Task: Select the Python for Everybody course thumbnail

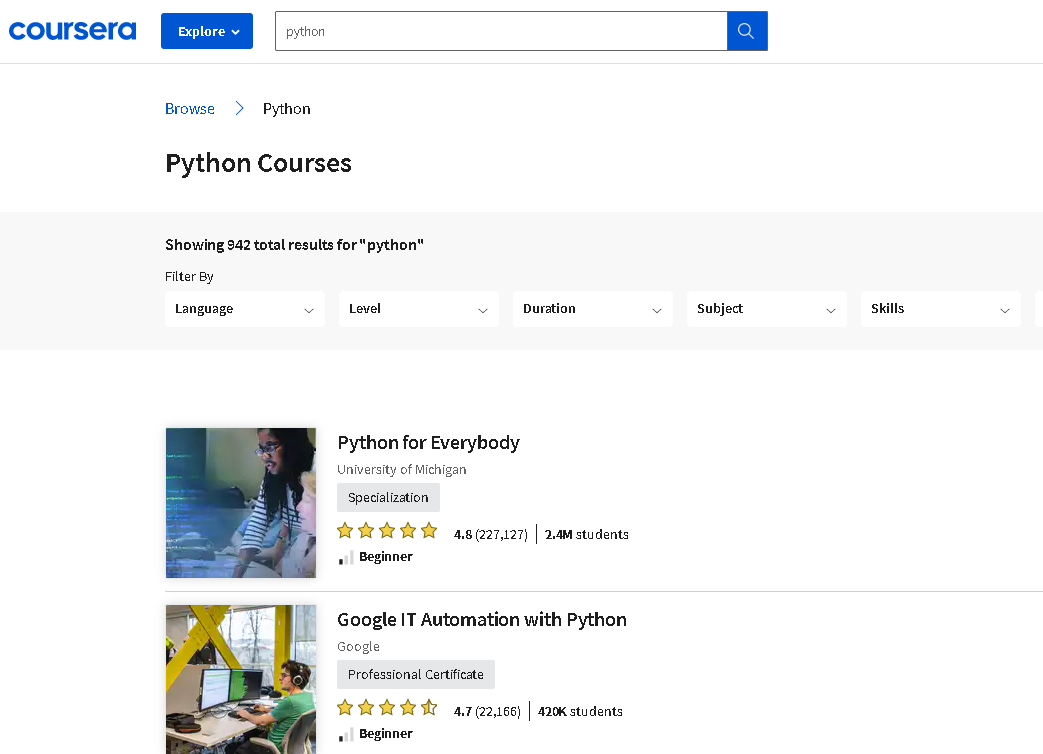Action: pos(241,503)
